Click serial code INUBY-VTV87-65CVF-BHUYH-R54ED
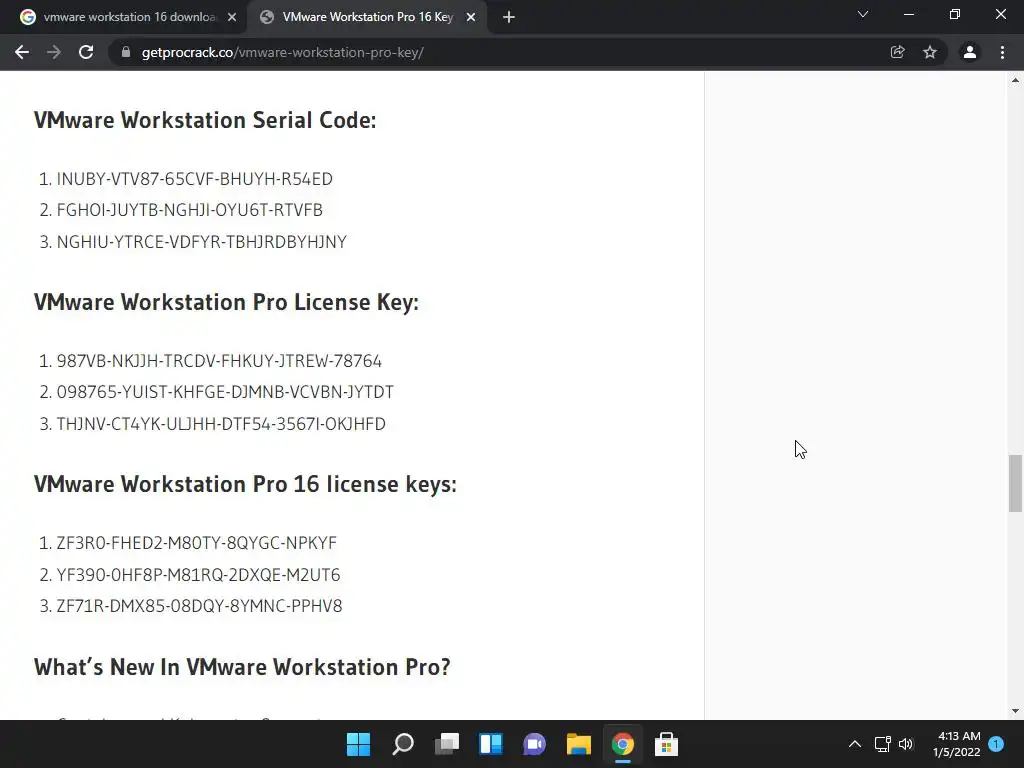Viewport: 1024px width, 768px height. coord(195,179)
